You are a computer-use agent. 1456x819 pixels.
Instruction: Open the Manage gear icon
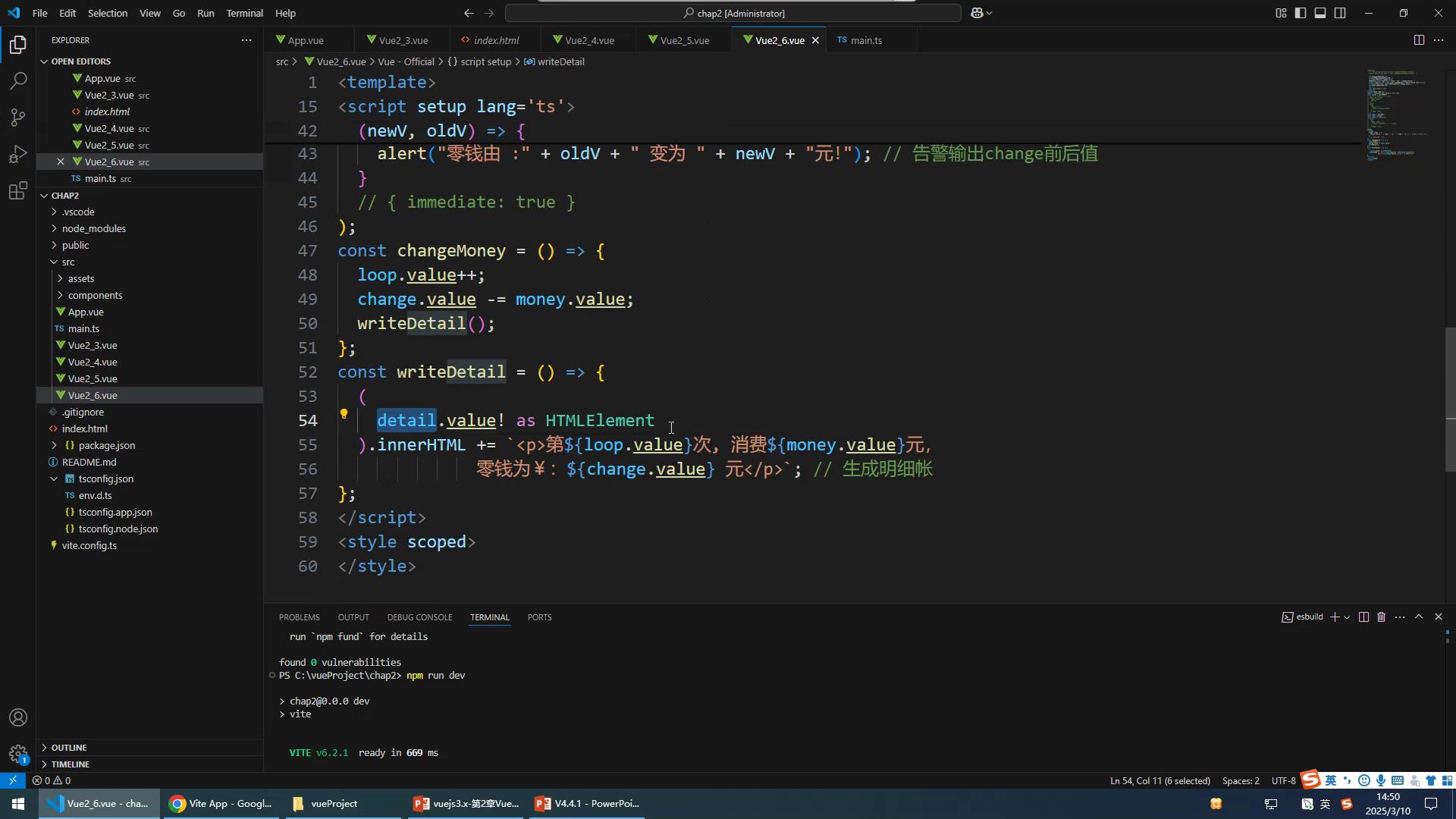(18, 754)
